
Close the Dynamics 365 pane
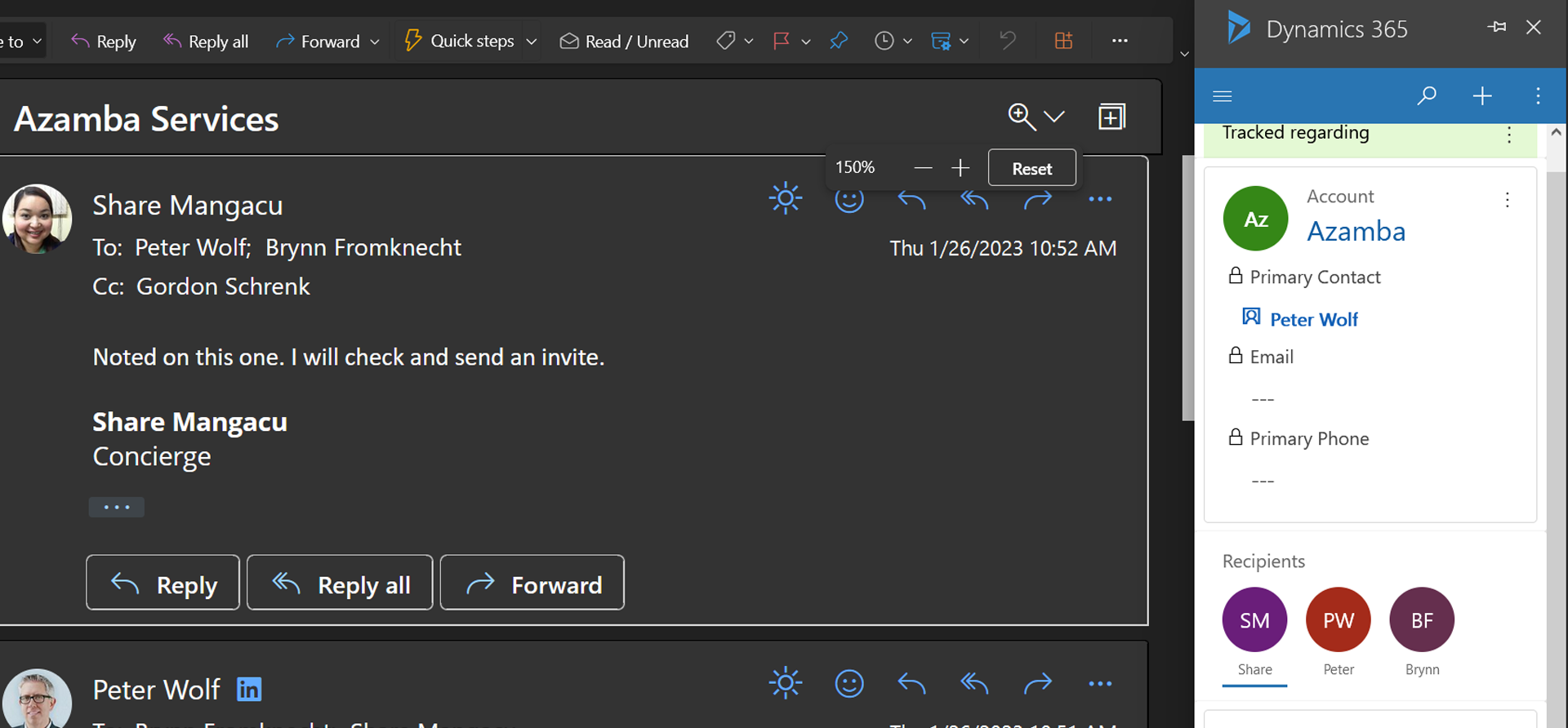(1534, 27)
